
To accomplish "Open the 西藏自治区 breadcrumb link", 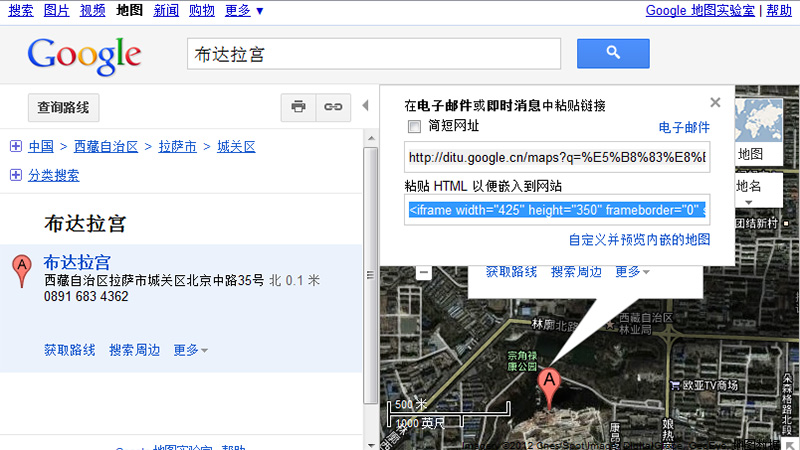I will click(x=106, y=147).
